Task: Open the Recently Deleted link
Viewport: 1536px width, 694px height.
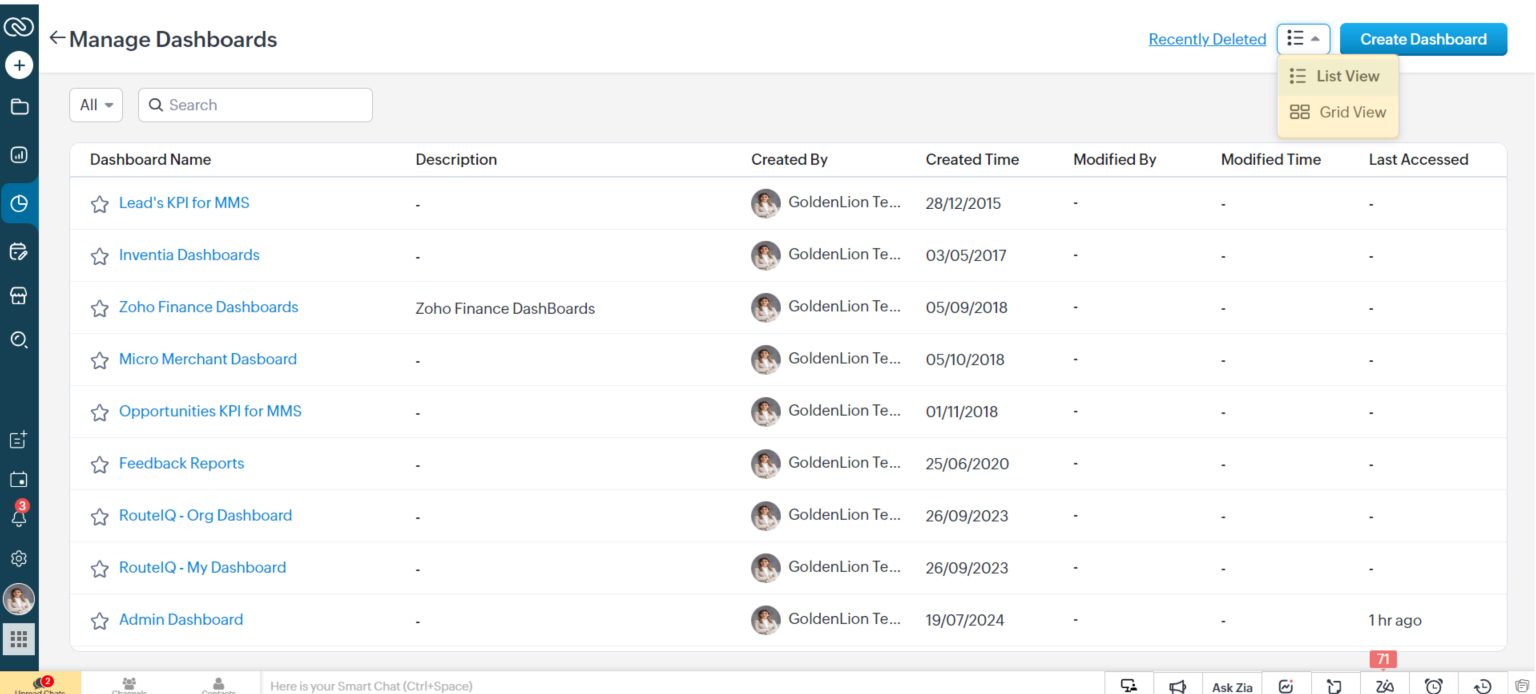Action: click(x=1207, y=39)
